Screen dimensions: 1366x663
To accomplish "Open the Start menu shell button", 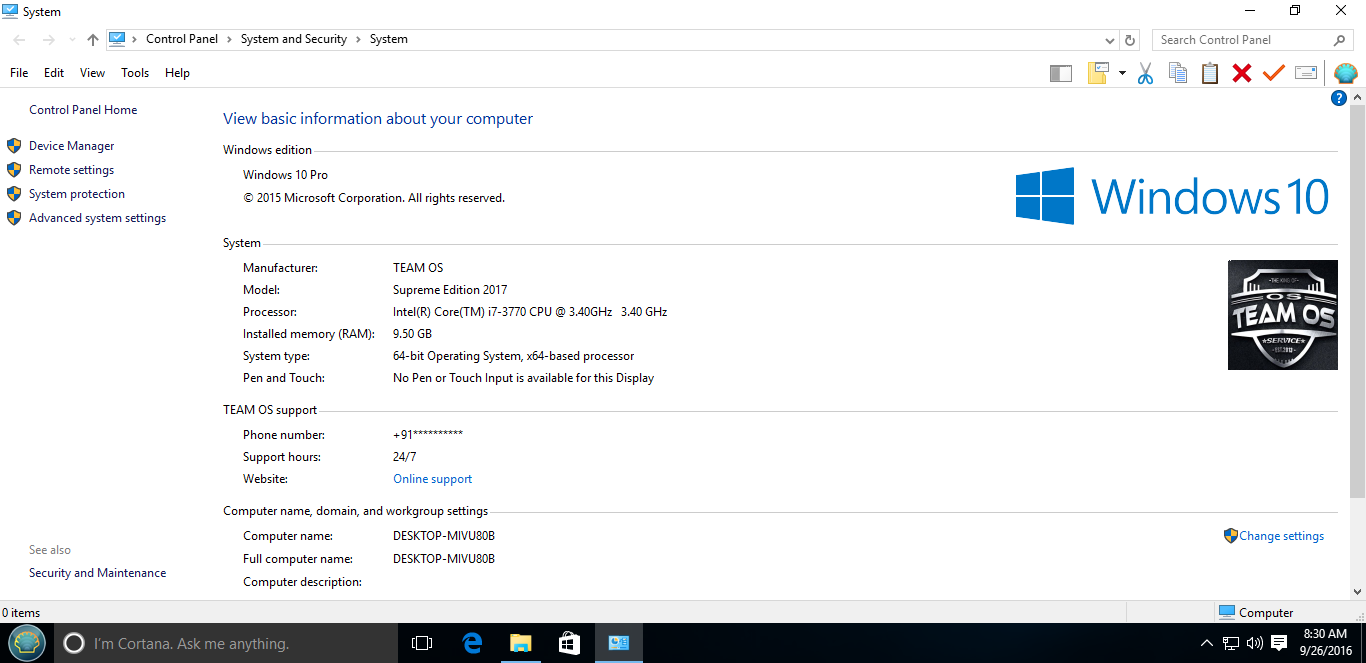I will point(27,643).
